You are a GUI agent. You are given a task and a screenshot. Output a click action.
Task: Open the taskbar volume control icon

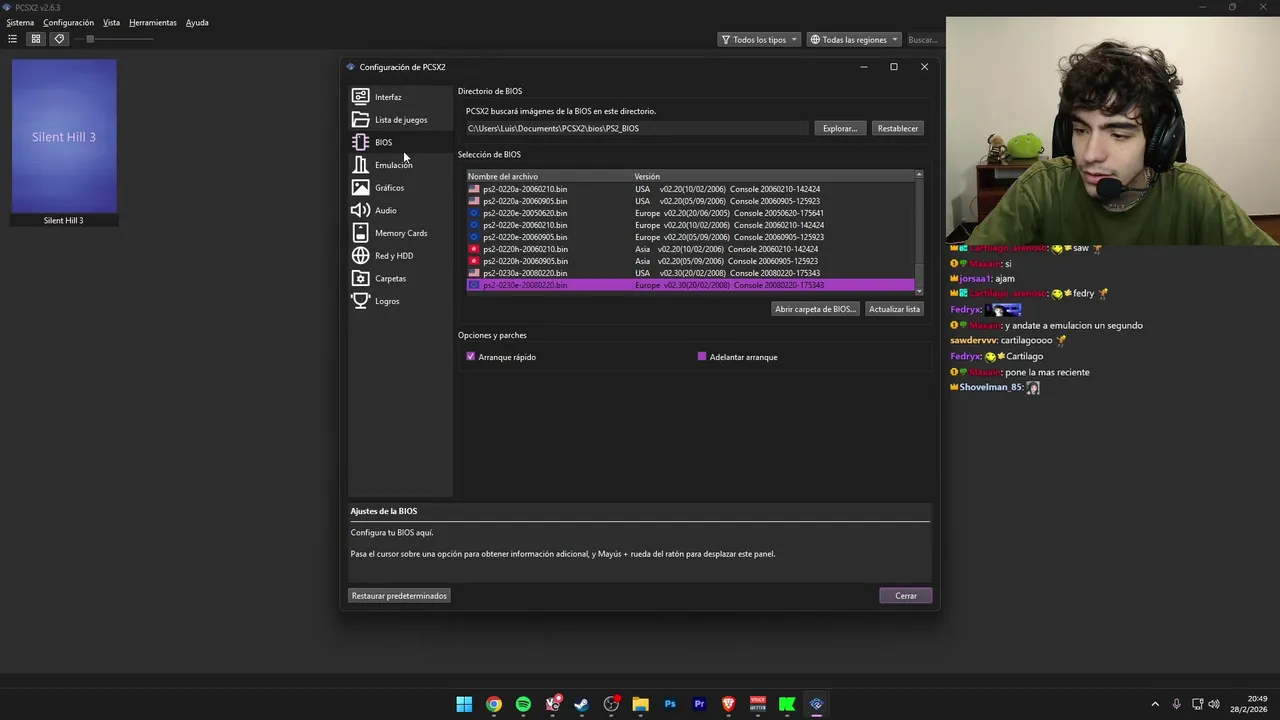[x=1214, y=704]
